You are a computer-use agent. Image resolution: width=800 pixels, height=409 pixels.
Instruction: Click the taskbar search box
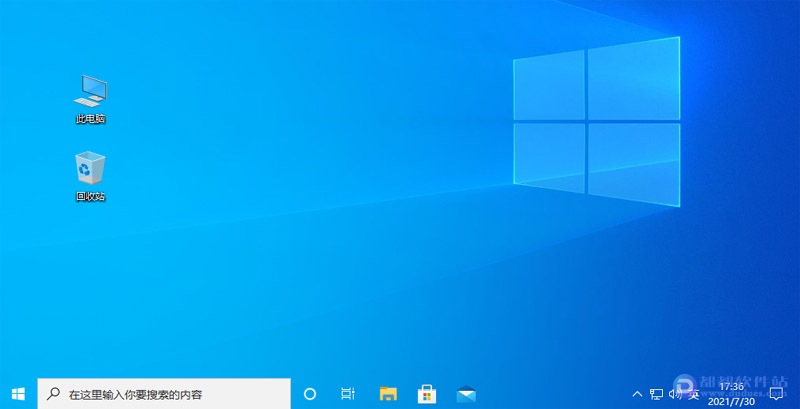click(164, 394)
